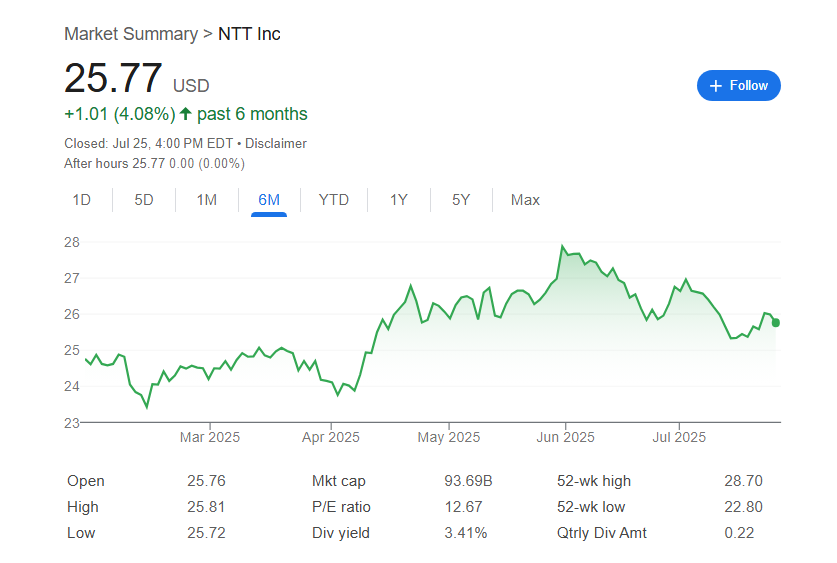This screenshot has width=837, height=563.
Task: Open the Market Summary breadcrumb link
Action: pyautogui.click(x=131, y=34)
